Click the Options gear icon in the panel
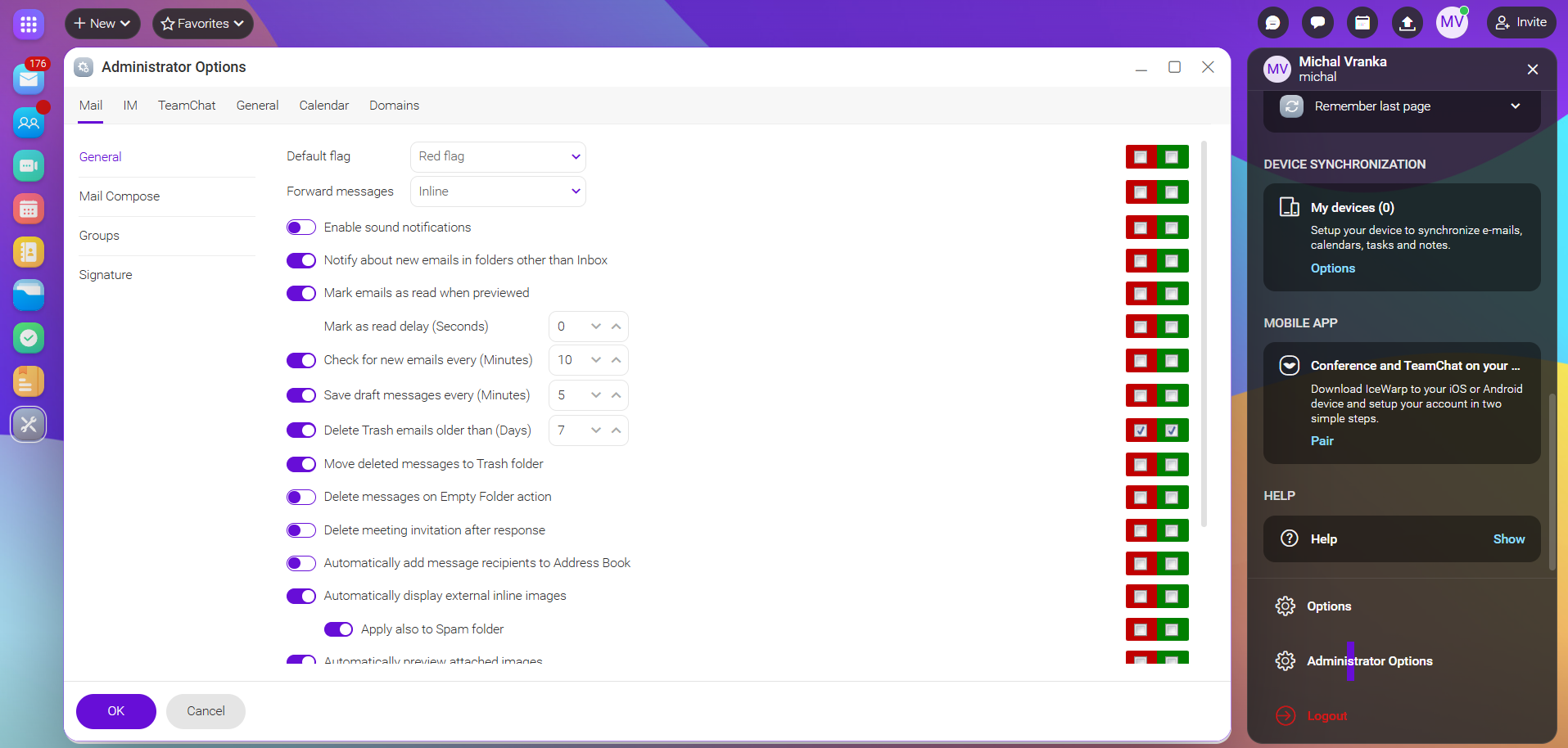Viewport: 1568px width, 748px height. click(x=1286, y=606)
